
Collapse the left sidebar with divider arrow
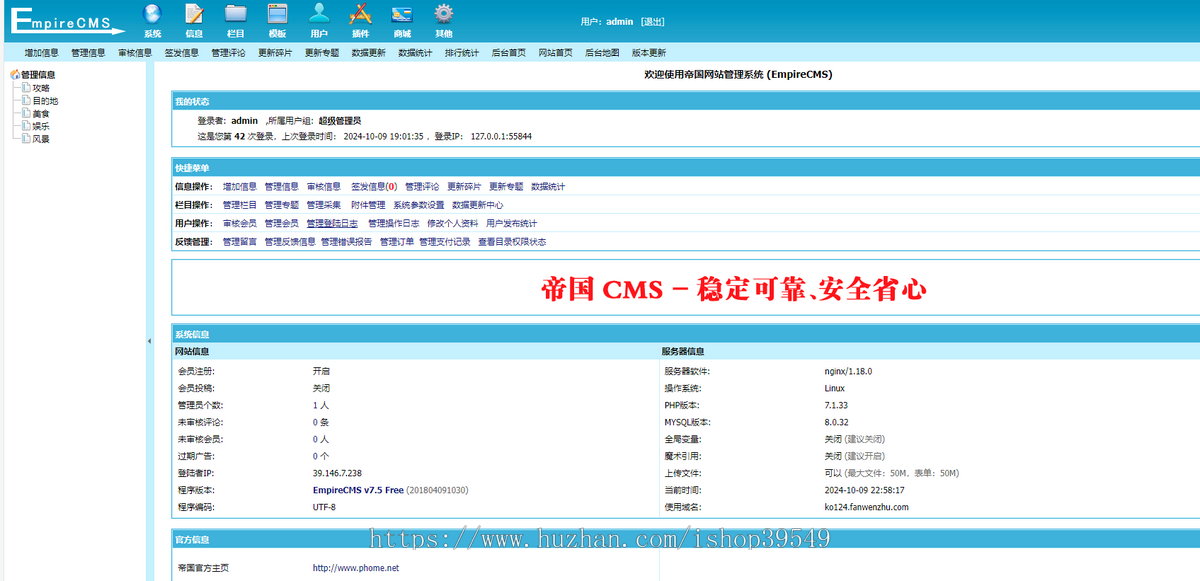(150, 341)
